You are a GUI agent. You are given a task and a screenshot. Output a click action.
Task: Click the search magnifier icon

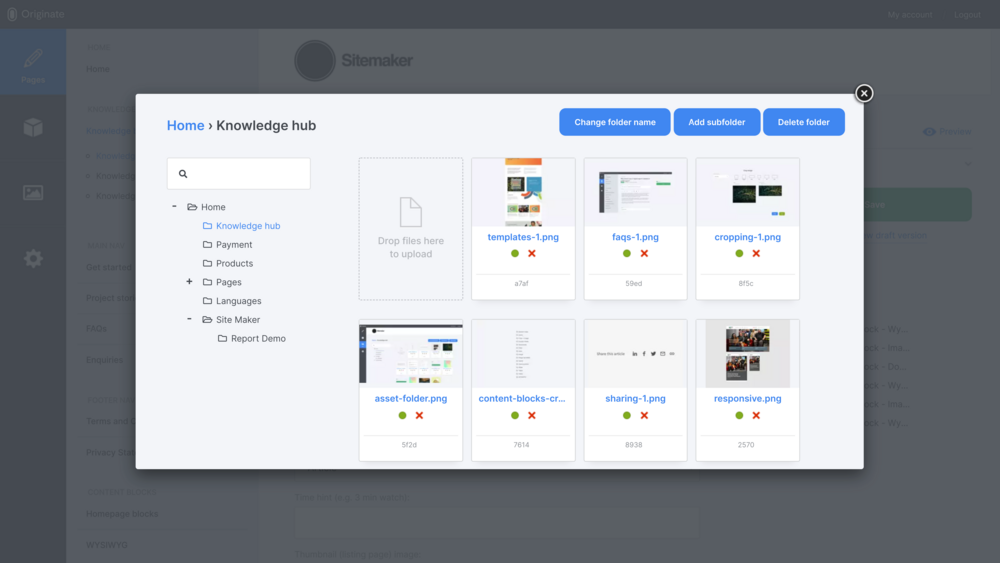tap(183, 174)
